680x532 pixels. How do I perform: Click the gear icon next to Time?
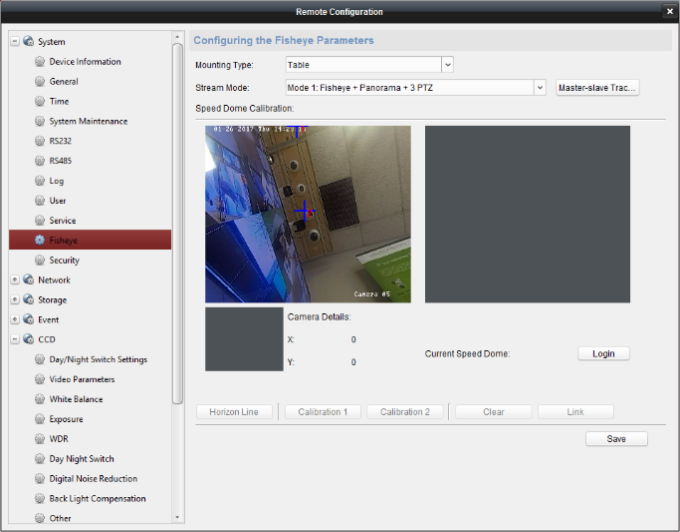coord(39,101)
